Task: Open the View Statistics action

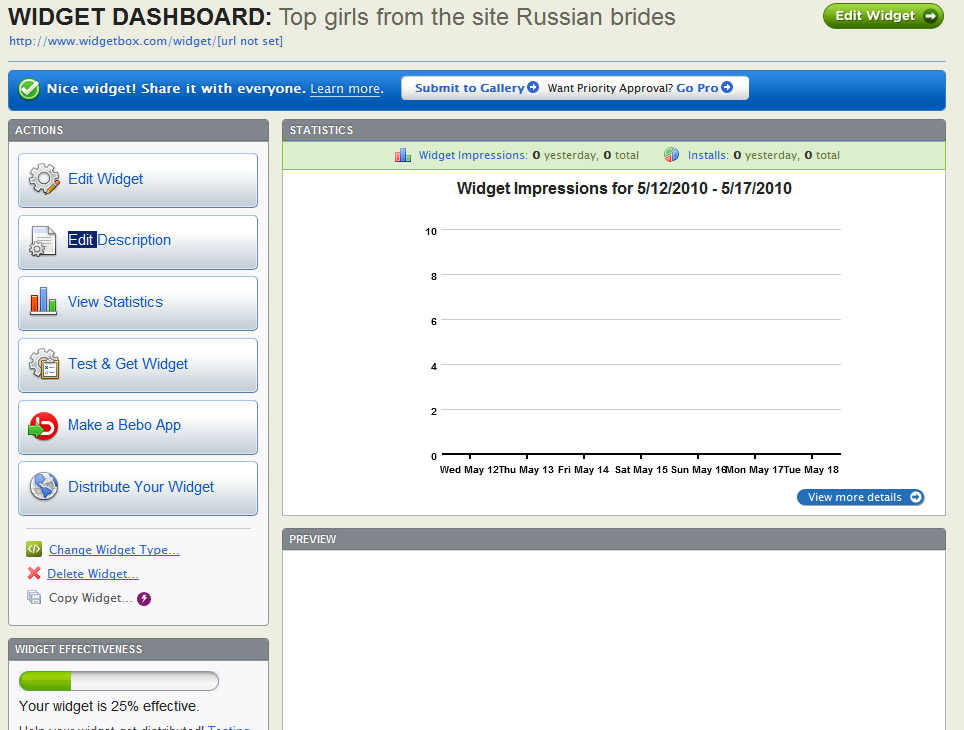Action: click(138, 303)
